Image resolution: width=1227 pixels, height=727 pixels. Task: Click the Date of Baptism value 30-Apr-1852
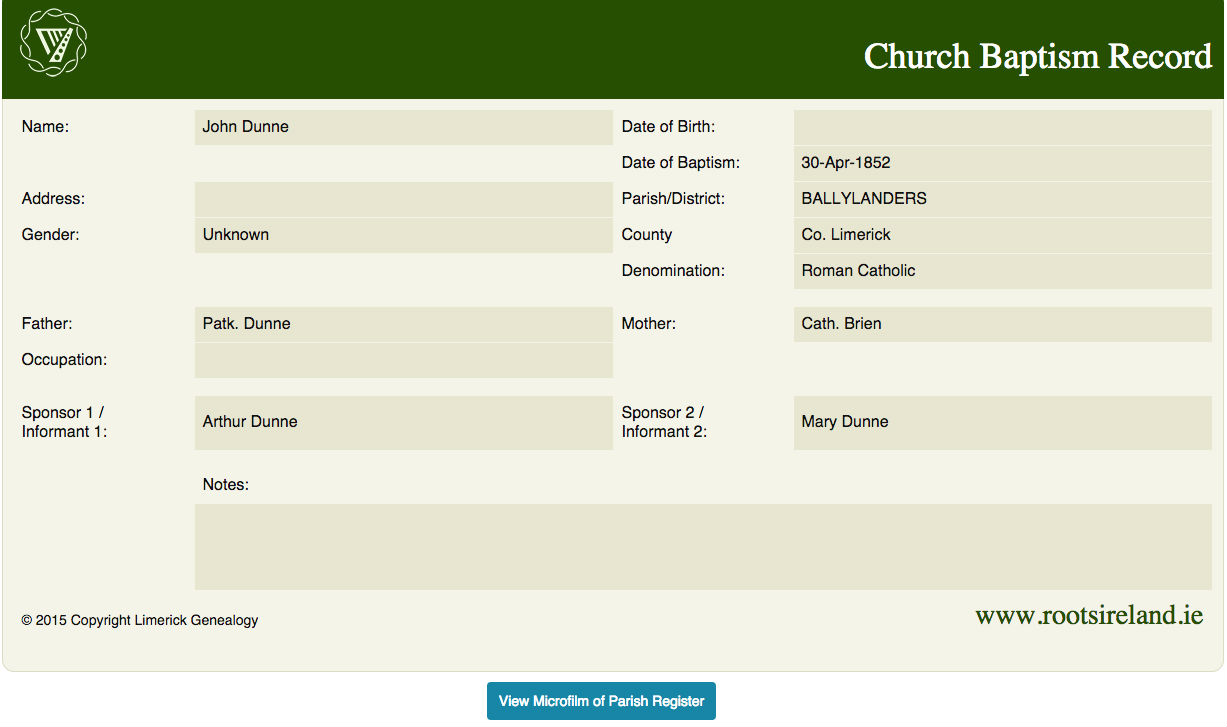pos(1002,163)
